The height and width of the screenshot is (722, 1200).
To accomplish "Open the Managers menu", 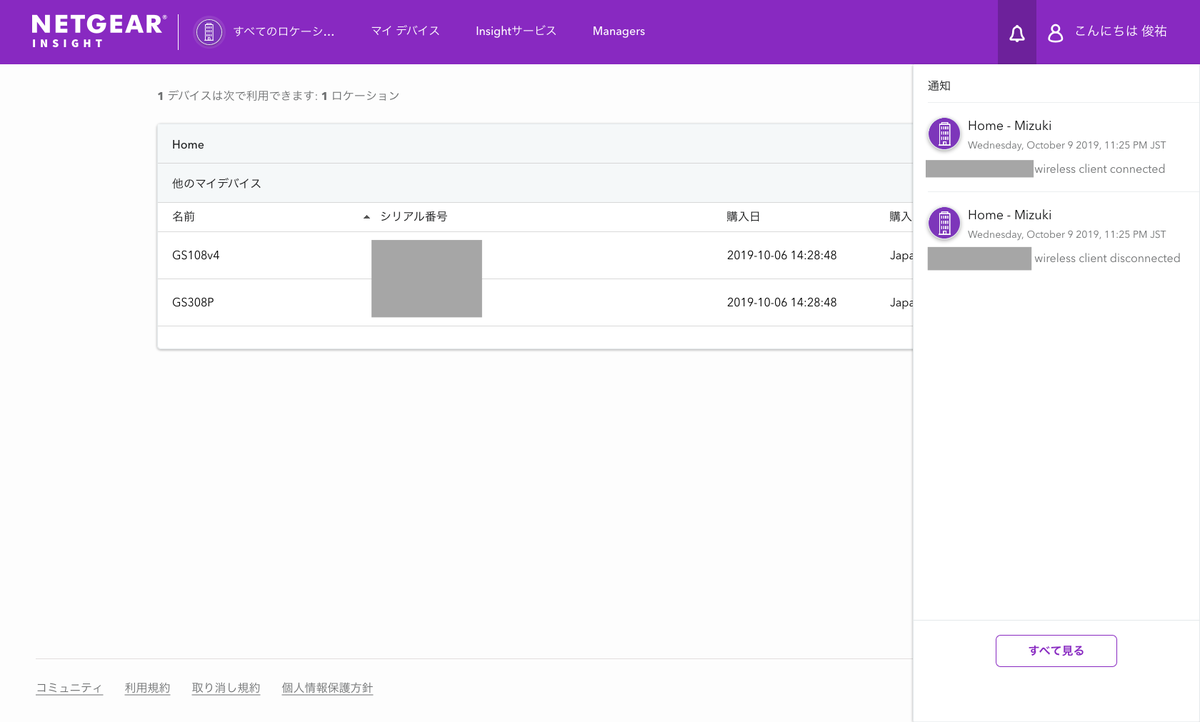I will [x=619, y=32].
